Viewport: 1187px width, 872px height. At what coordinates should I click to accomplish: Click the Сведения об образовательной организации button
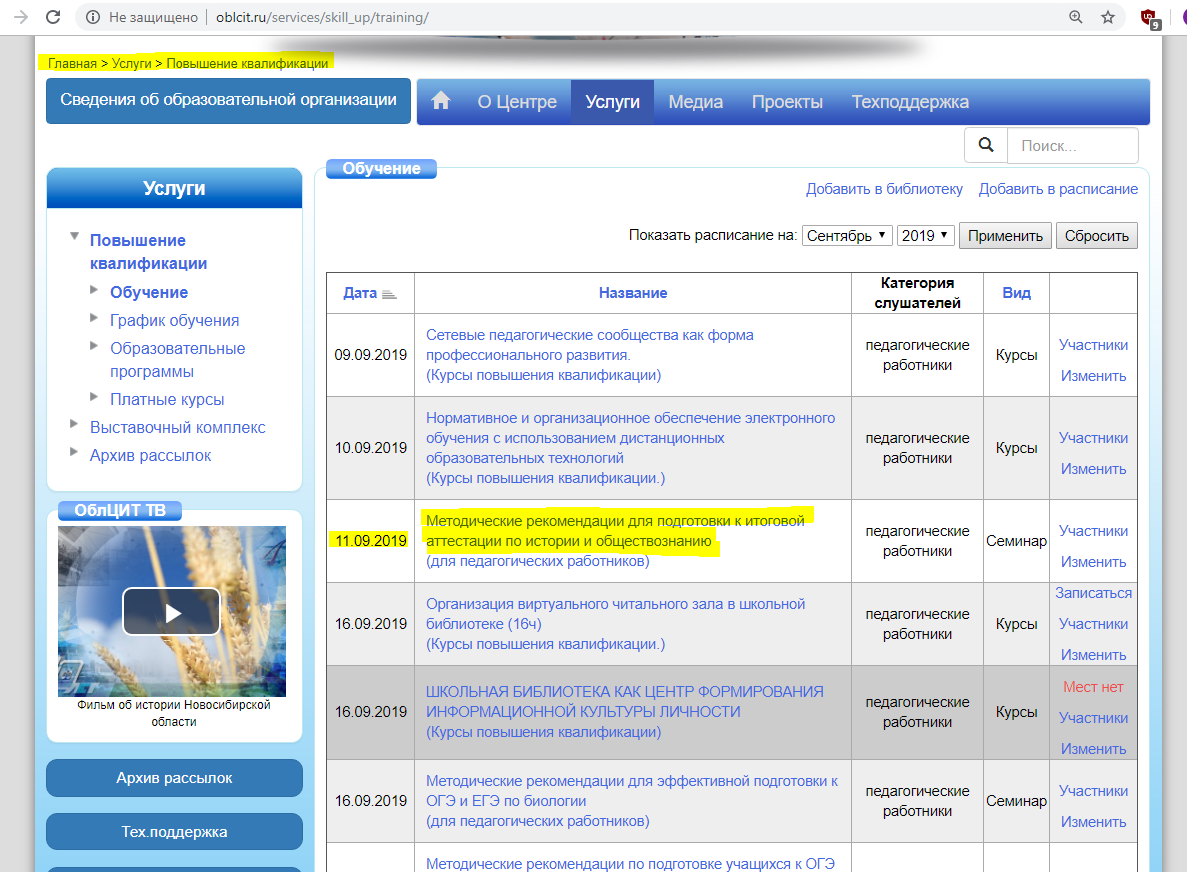pyautogui.click(x=228, y=100)
